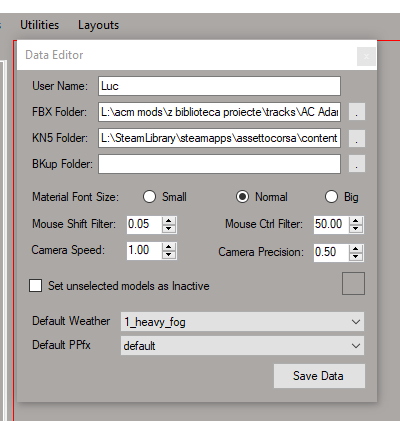The image size is (400, 421).
Task: Increase Camera Speed using up arrow
Action: tap(169, 247)
